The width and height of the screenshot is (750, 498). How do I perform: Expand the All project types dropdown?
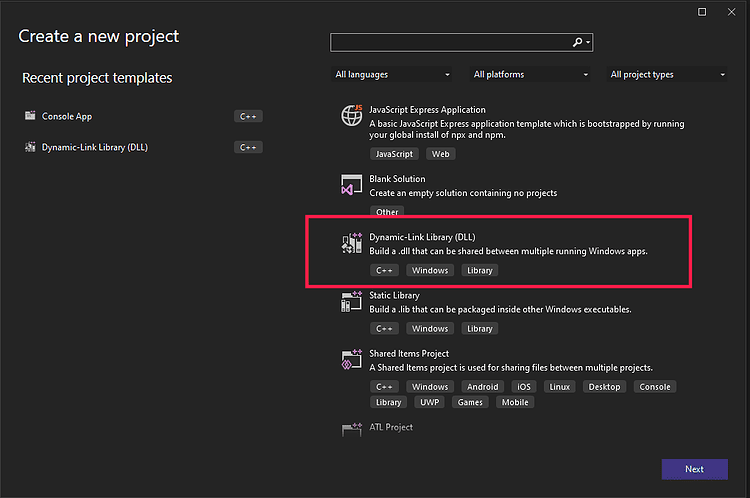coord(667,74)
